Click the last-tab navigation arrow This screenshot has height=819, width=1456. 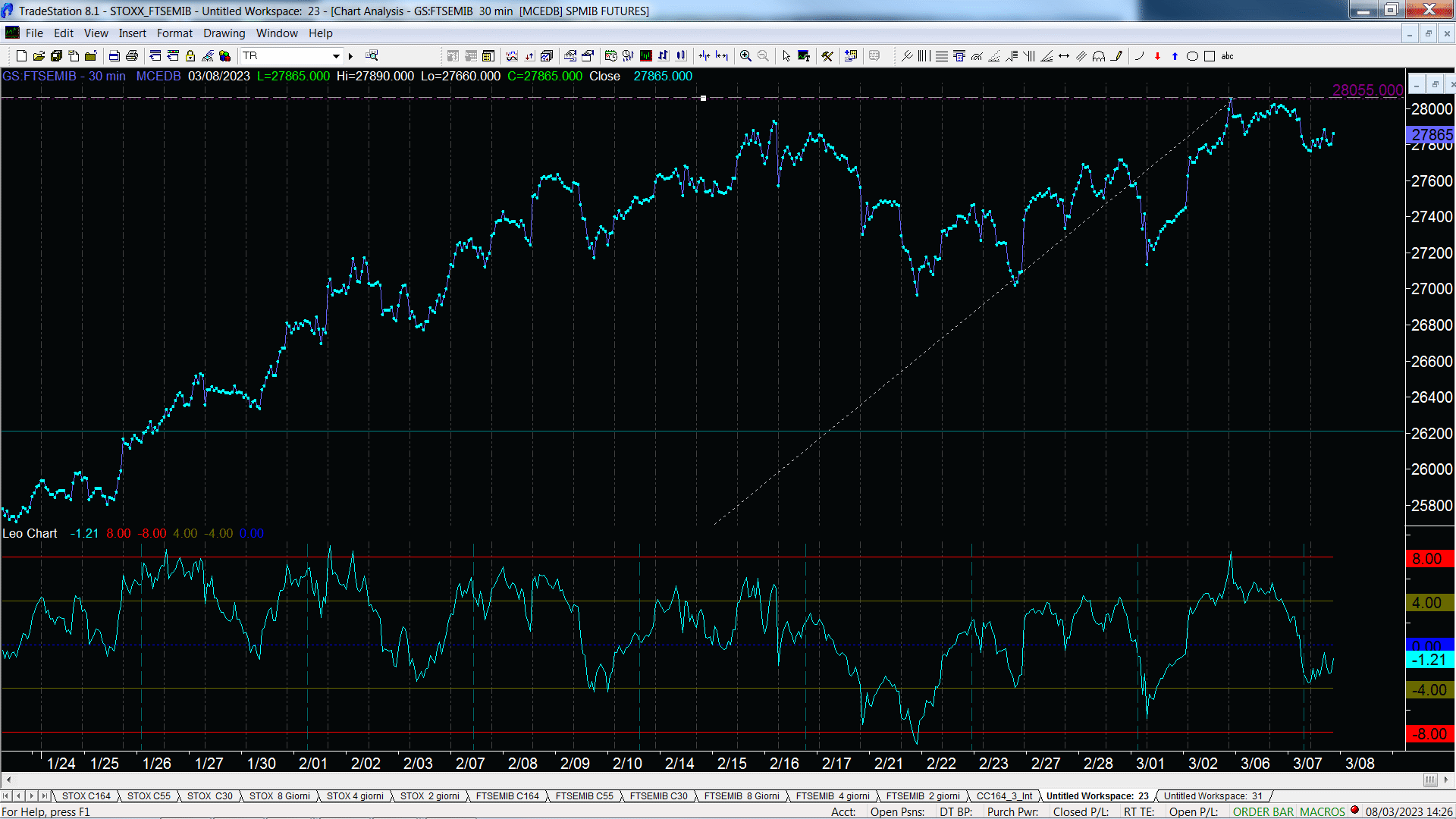tap(45, 796)
